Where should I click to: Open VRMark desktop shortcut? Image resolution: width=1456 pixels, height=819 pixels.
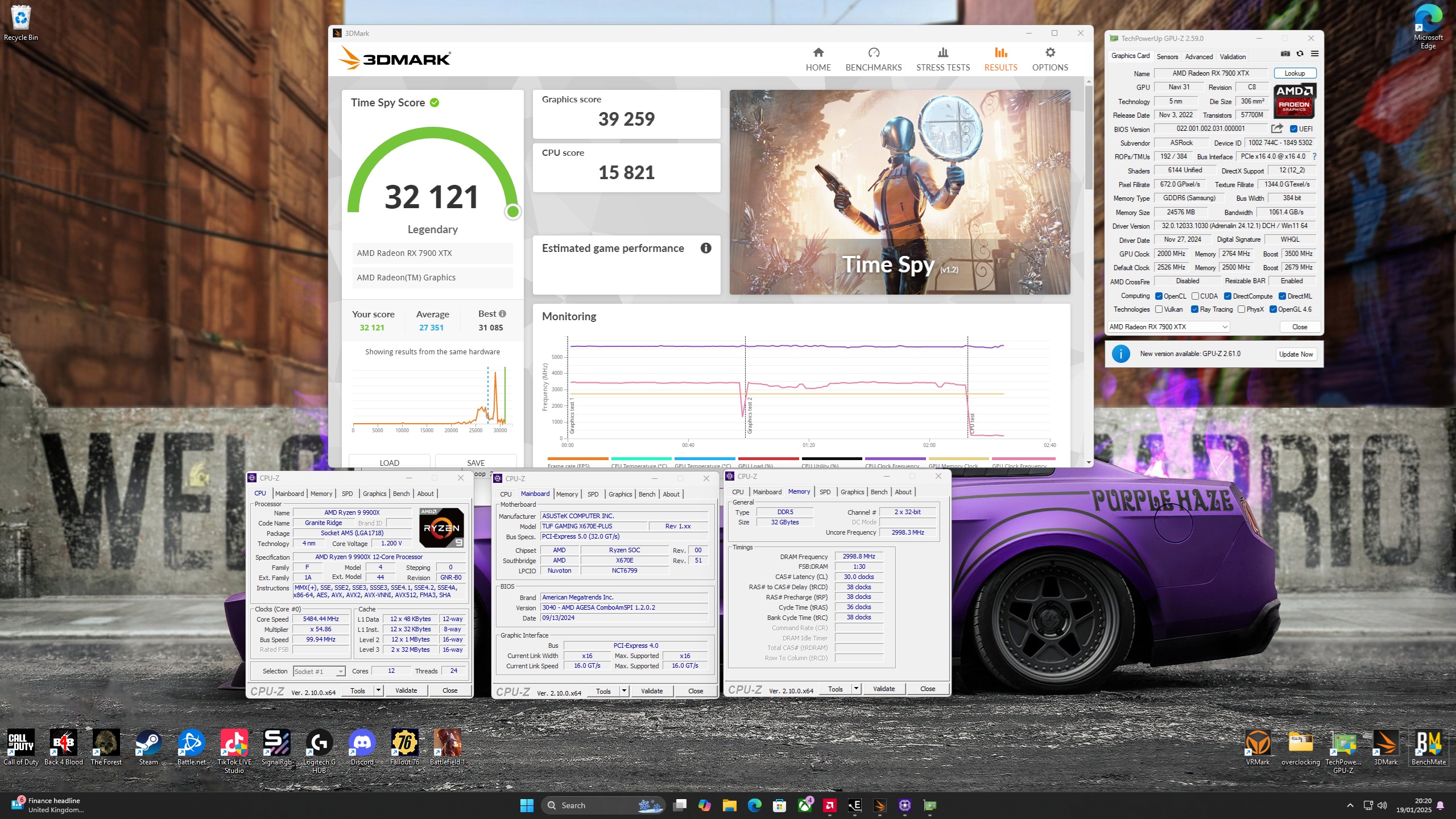click(x=1258, y=747)
